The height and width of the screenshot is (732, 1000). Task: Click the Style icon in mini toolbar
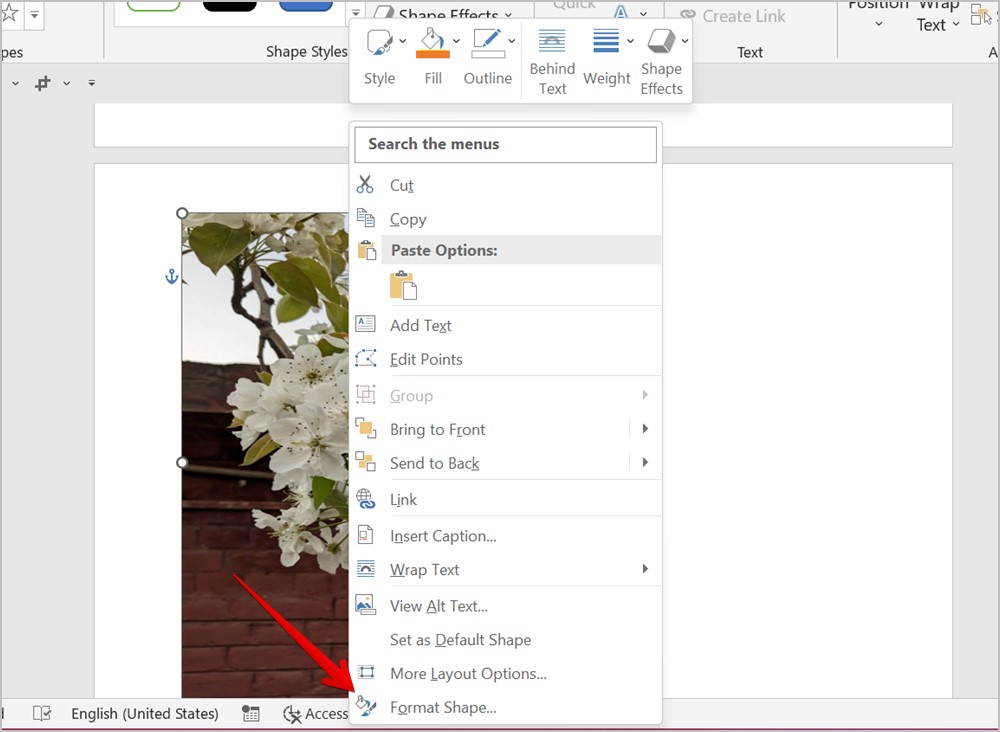coord(379,43)
